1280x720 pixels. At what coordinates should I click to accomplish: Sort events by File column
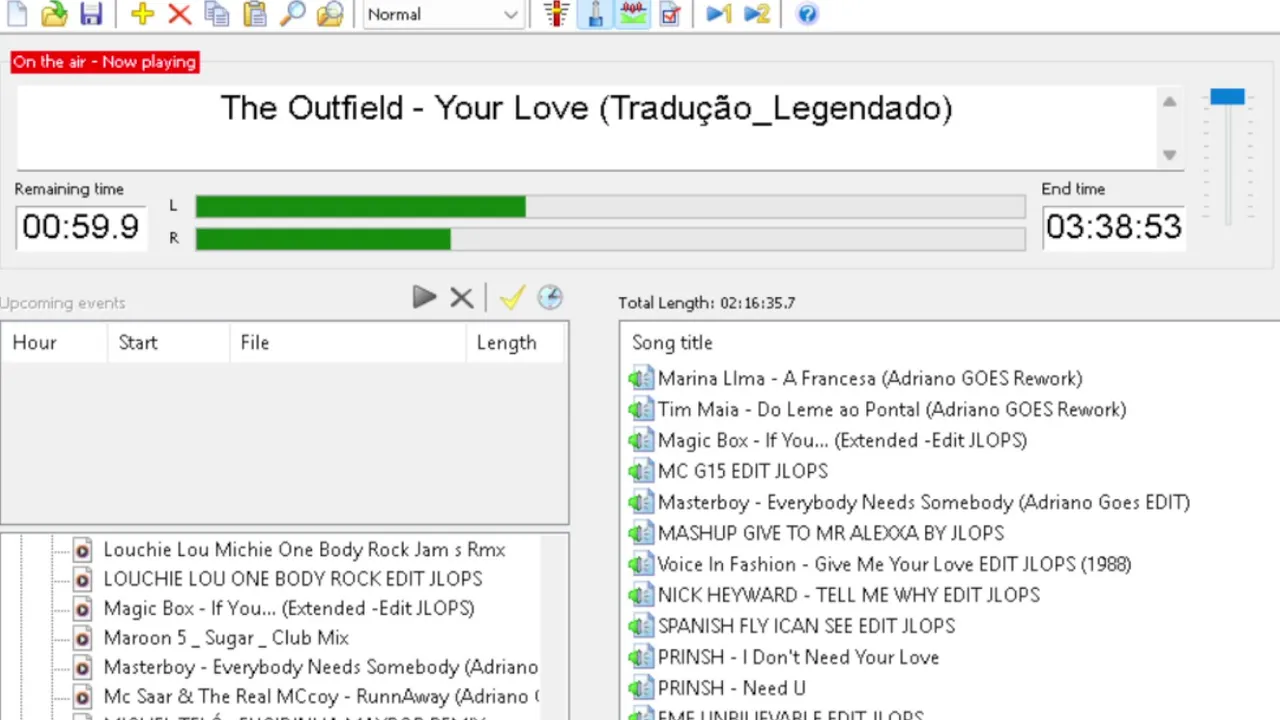click(x=348, y=342)
